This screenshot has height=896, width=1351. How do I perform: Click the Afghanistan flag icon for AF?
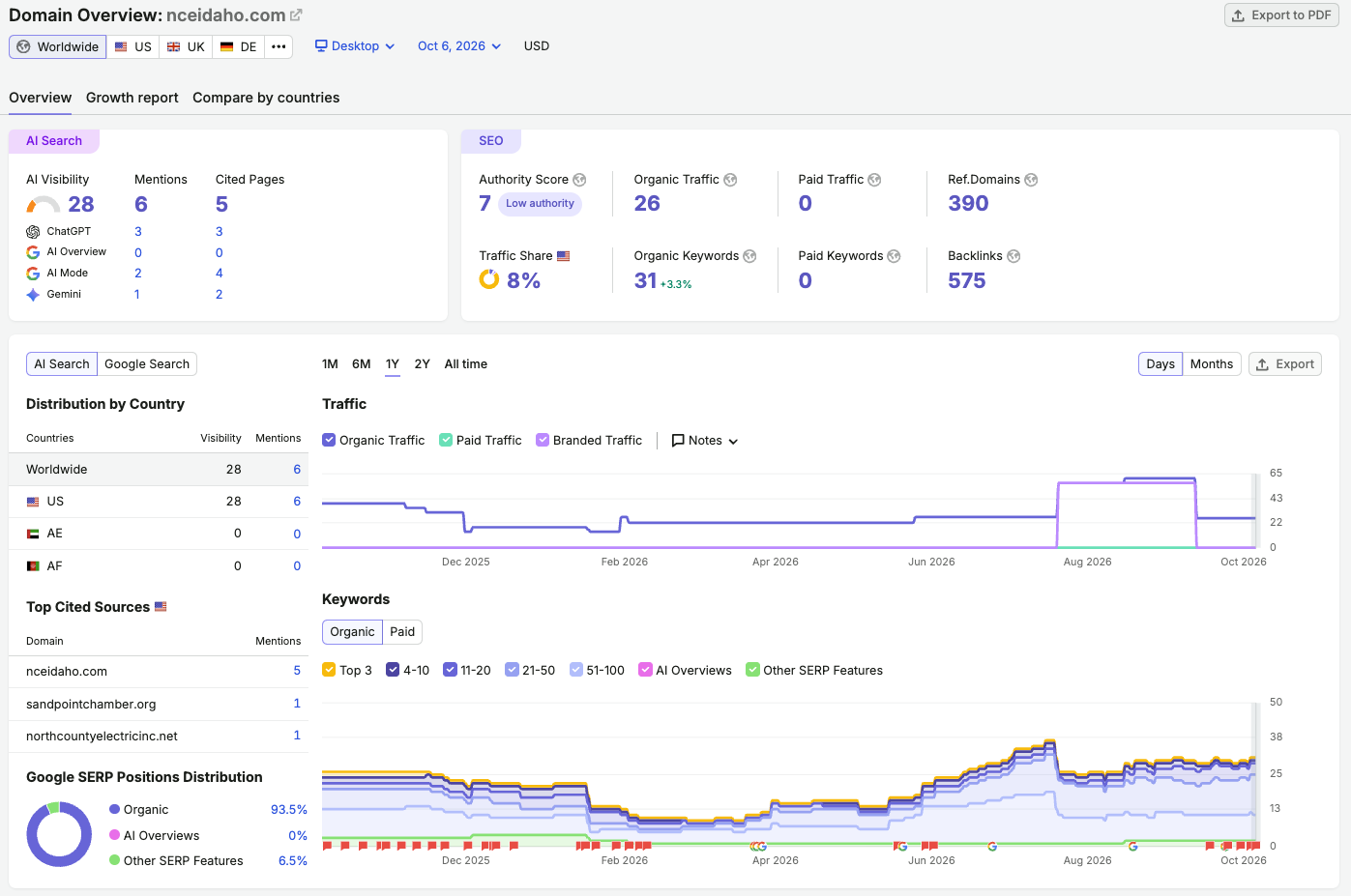[33, 566]
